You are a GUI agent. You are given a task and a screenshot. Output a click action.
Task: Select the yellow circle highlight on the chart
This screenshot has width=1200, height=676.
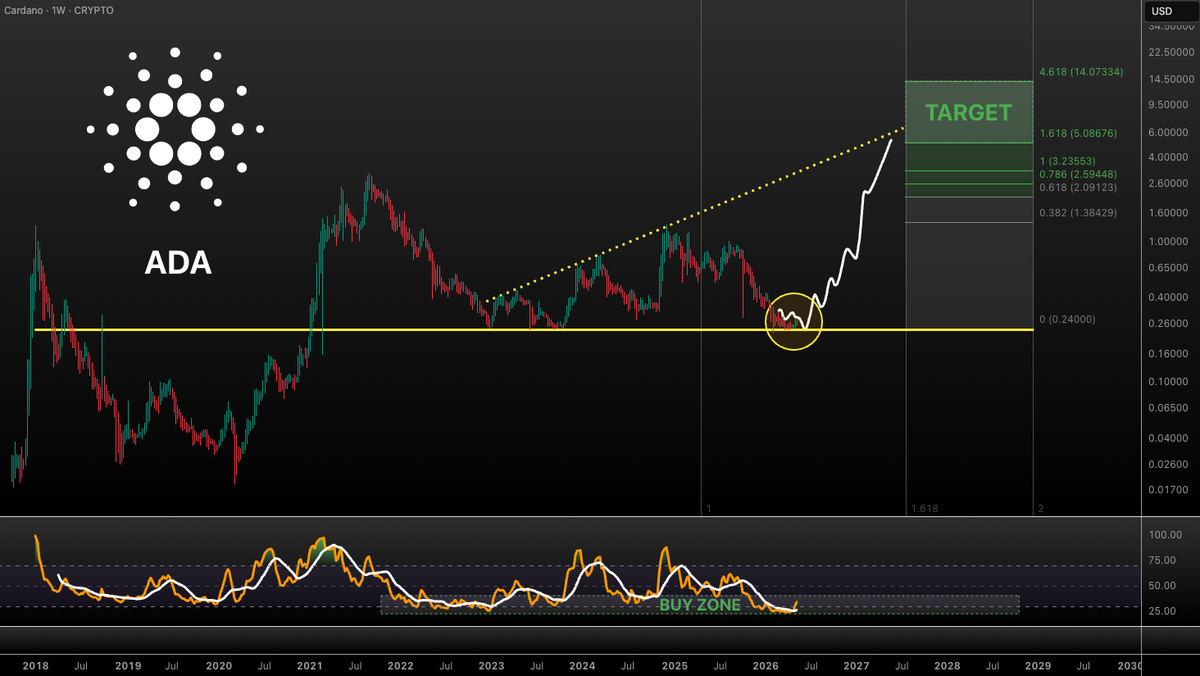tap(794, 322)
